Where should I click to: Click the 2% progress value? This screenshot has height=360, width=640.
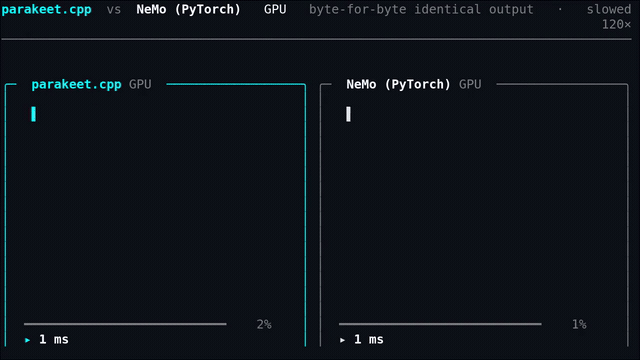[264, 324]
